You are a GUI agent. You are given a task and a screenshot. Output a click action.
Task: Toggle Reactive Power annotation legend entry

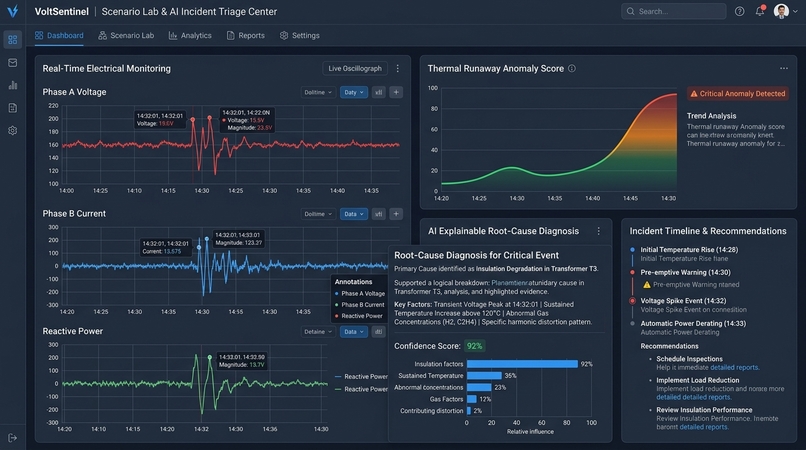(359, 316)
